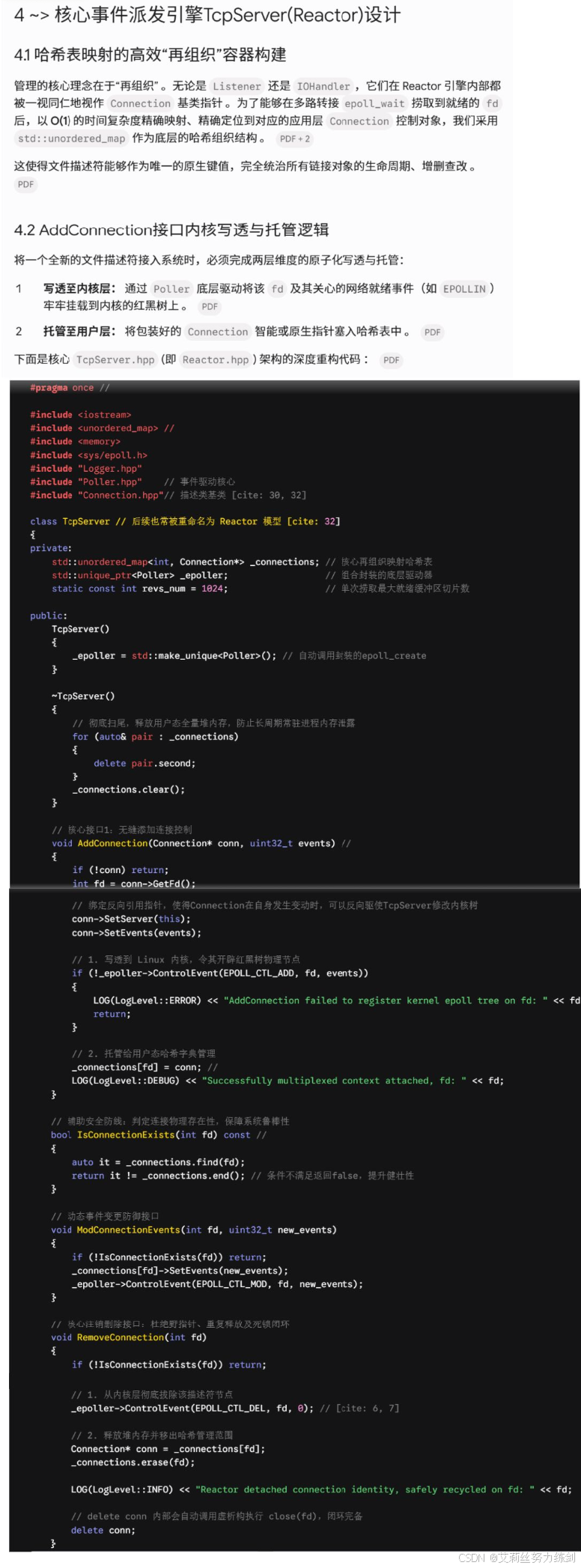Select the Listener inline code tag

(237, 86)
